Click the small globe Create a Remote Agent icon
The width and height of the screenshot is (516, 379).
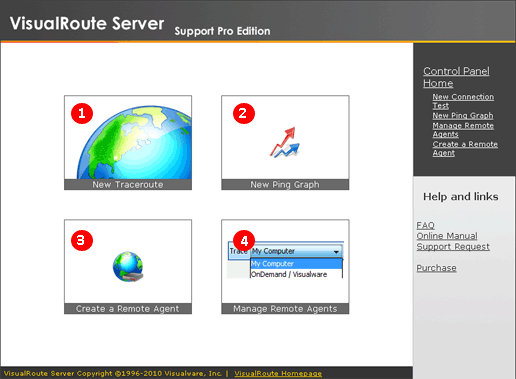[x=128, y=266]
